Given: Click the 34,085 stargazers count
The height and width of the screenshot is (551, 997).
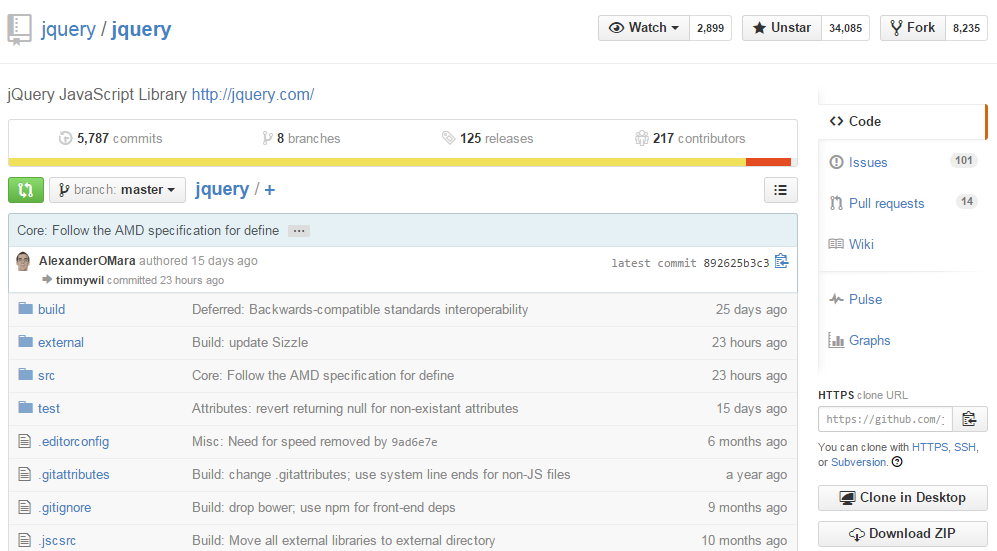Looking at the screenshot, I should (845, 28).
